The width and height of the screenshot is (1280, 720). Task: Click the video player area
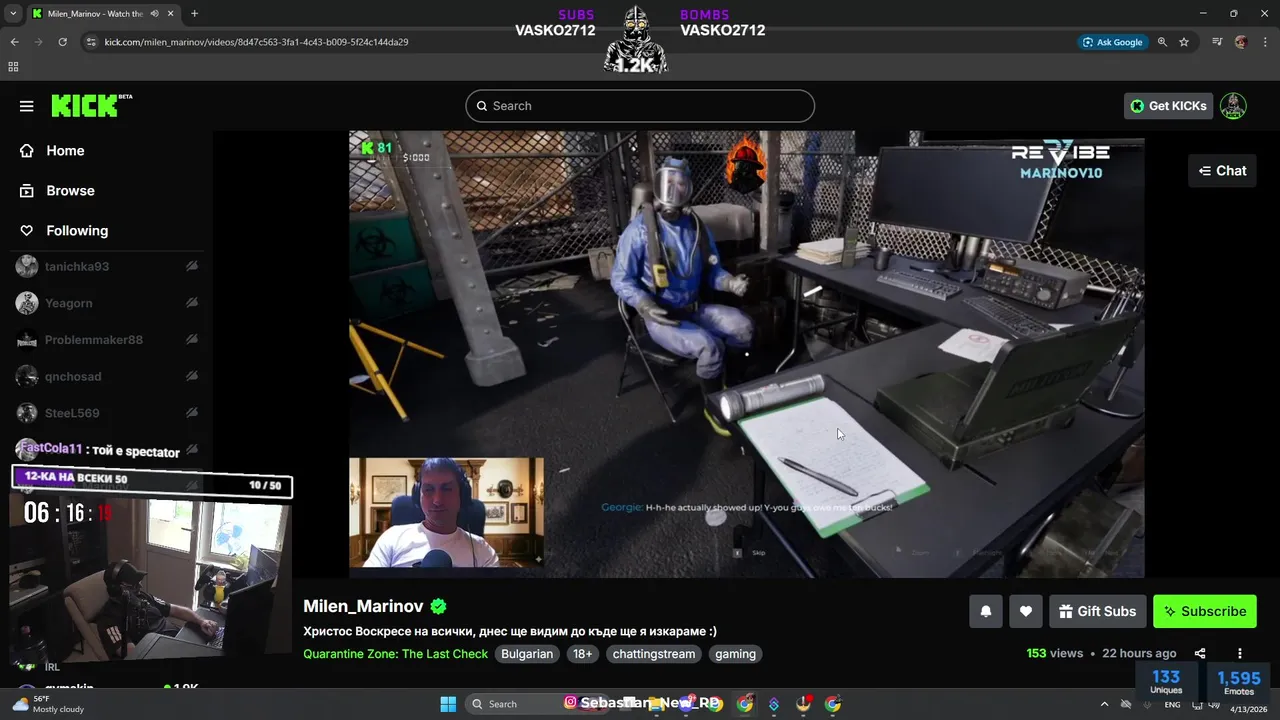click(x=746, y=354)
